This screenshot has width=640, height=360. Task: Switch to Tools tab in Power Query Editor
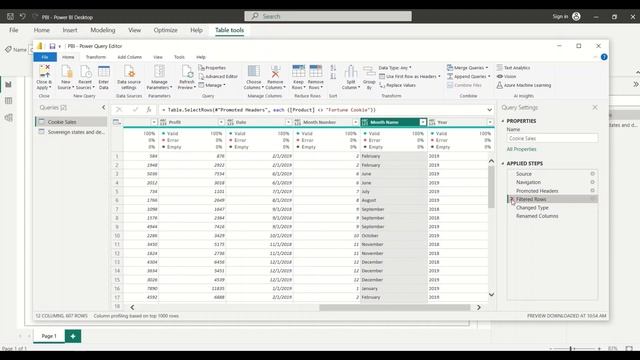179,57
